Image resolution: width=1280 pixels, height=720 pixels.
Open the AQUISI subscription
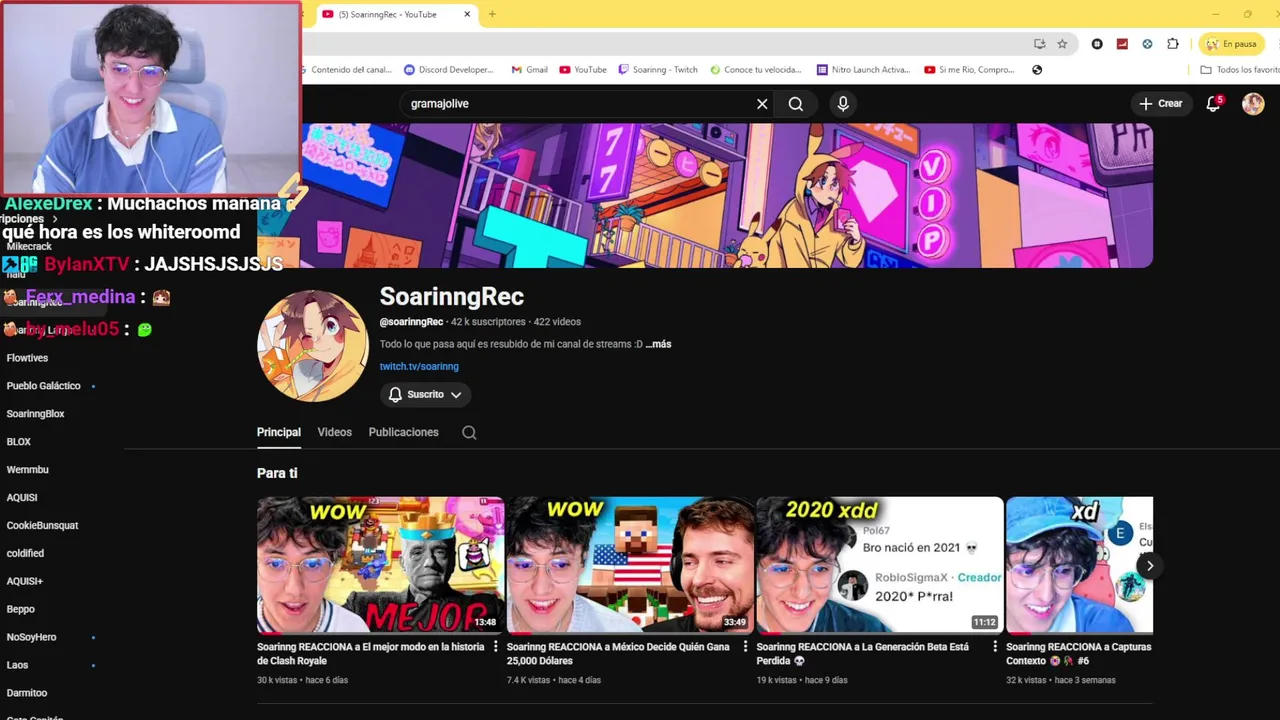click(22, 498)
